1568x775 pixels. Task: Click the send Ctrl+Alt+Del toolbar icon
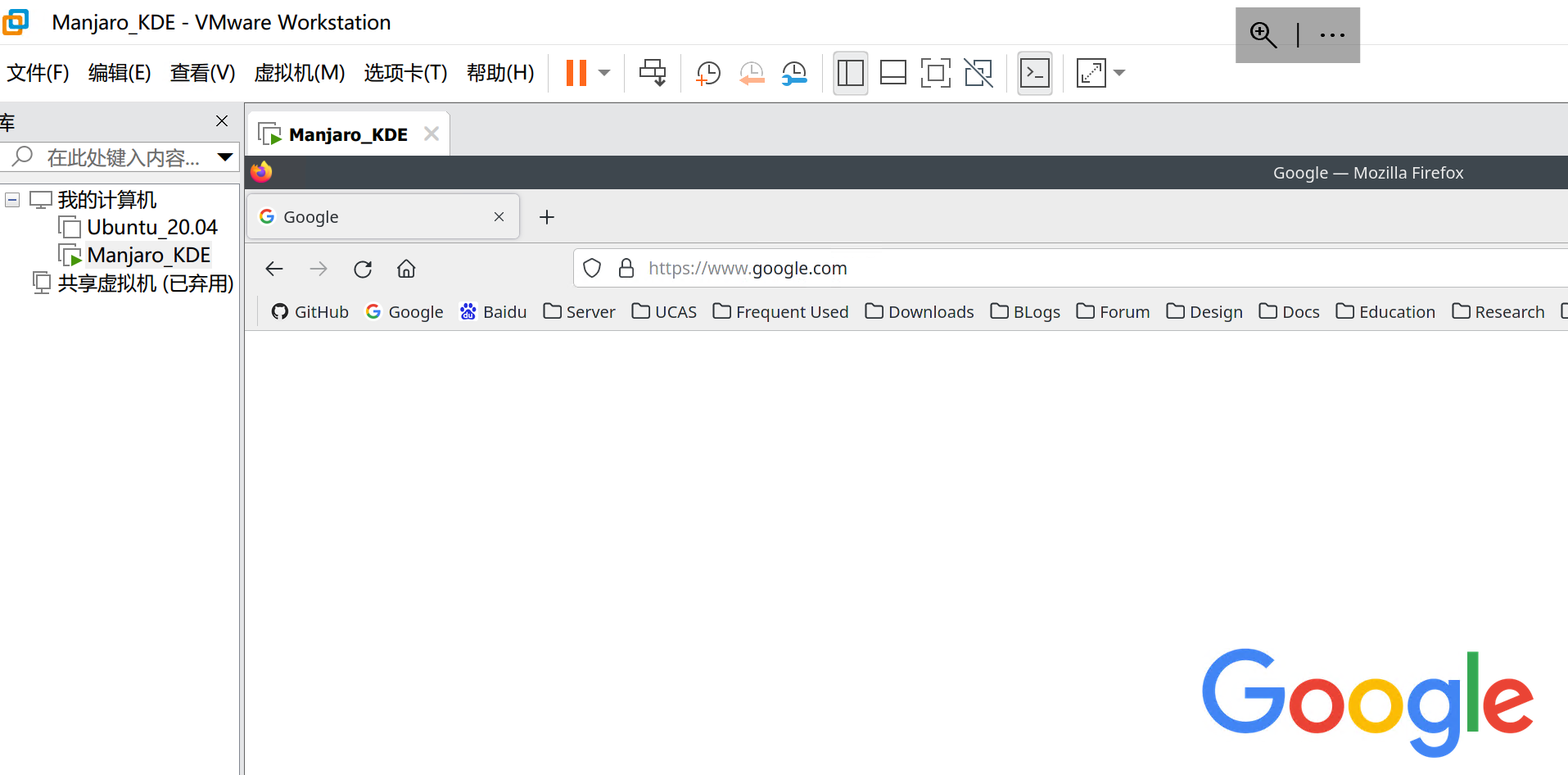(x=653, y=73)
